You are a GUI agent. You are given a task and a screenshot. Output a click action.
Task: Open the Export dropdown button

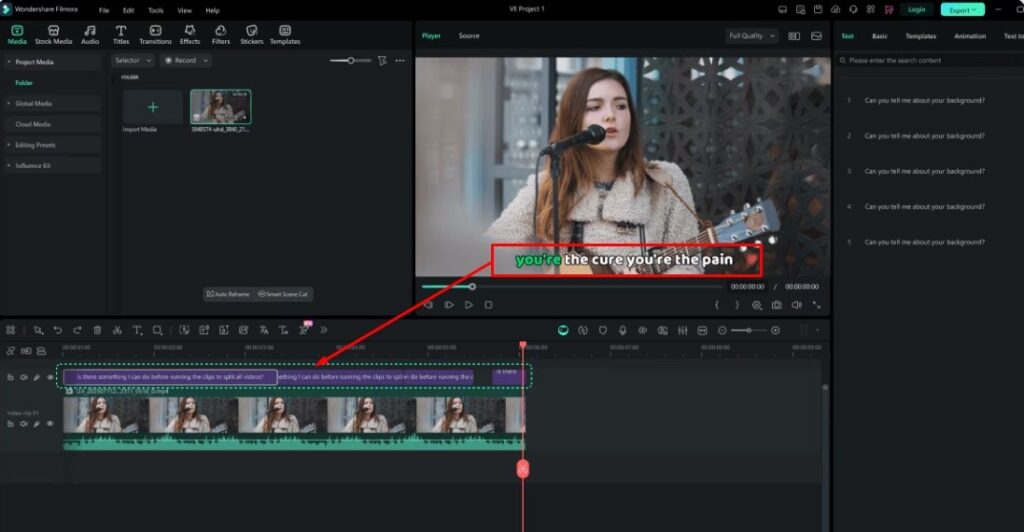[x=963, y=10]
